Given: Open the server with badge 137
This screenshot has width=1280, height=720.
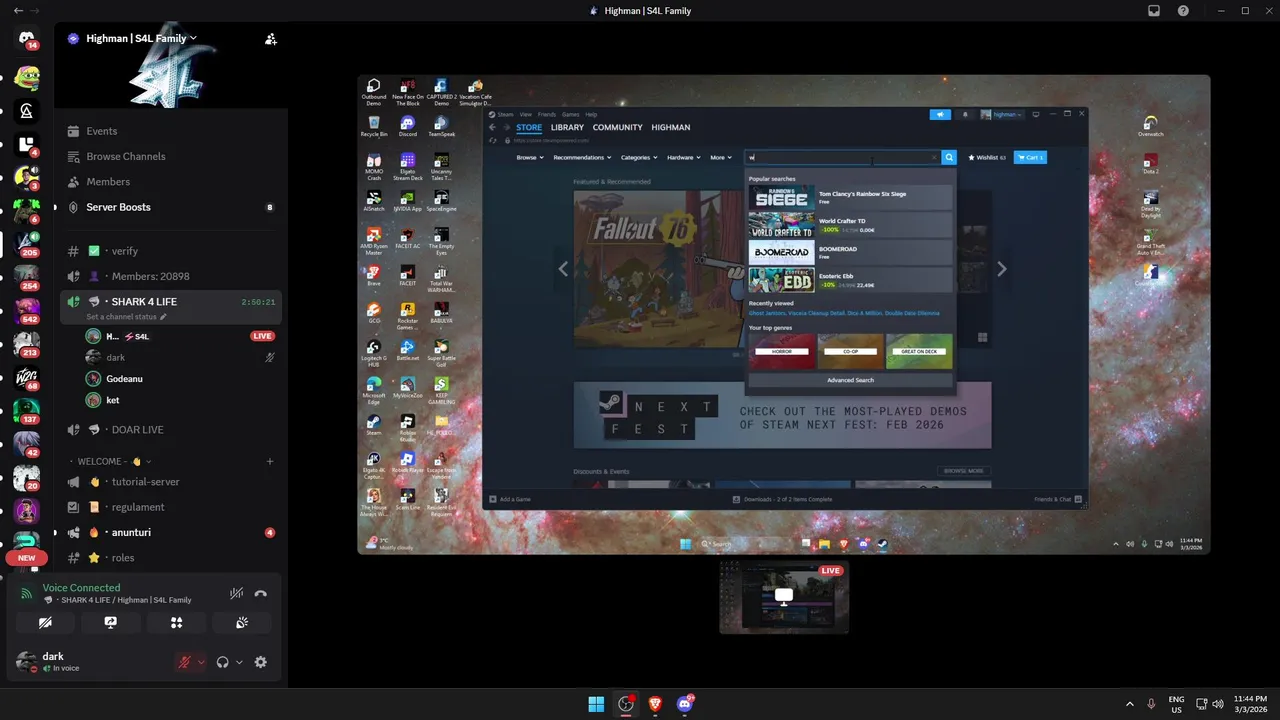Looking at the screenshot, I should tap(27, 409).
